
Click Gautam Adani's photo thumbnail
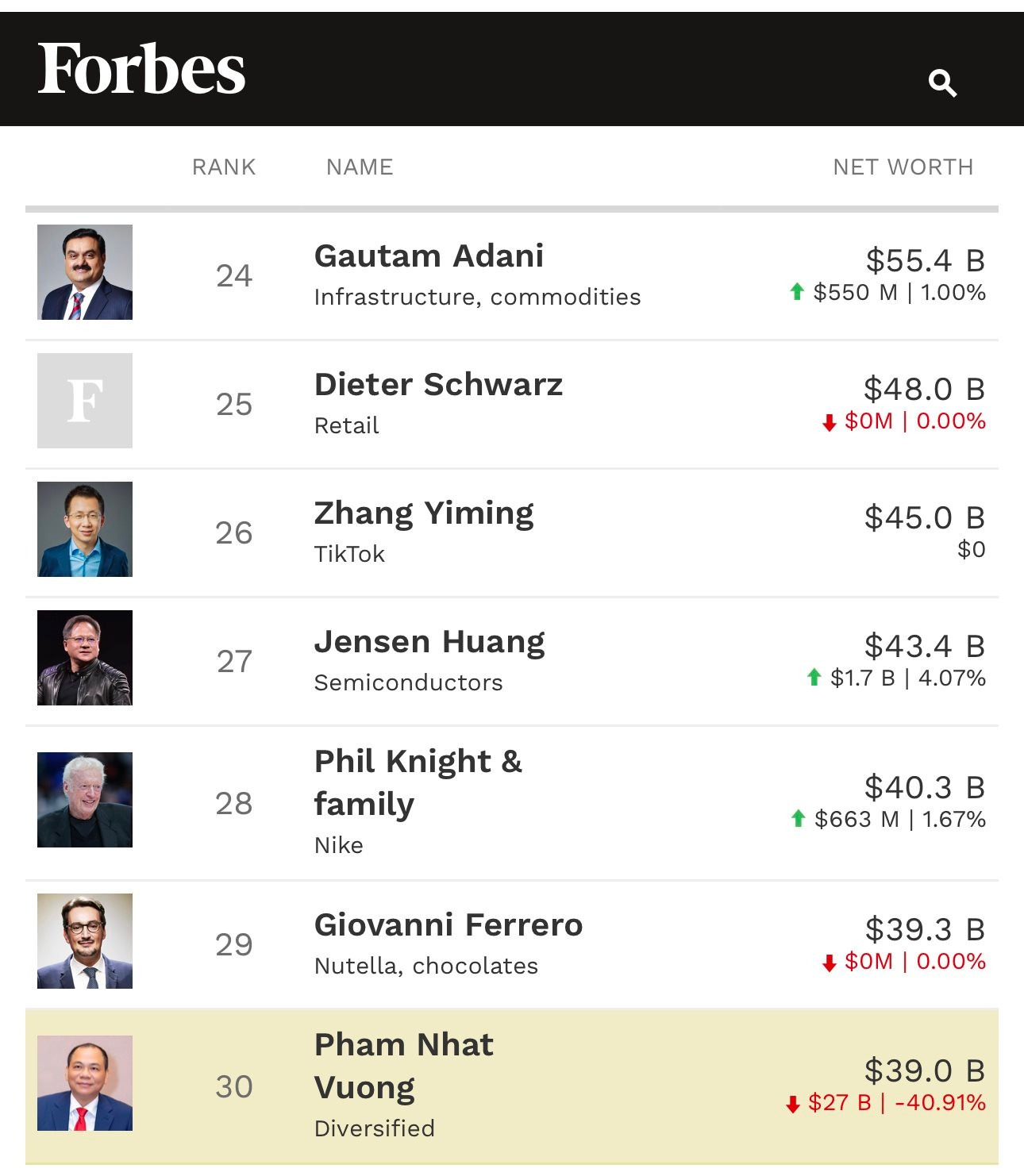click(x=85, y=272)
